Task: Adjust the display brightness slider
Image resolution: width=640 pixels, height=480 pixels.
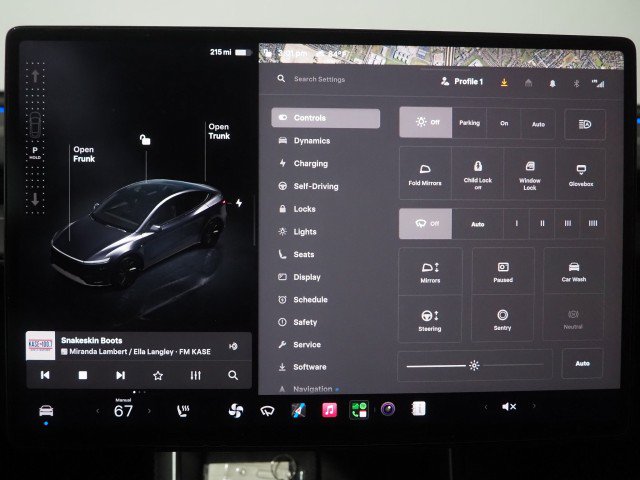Action: pos(475,365)
